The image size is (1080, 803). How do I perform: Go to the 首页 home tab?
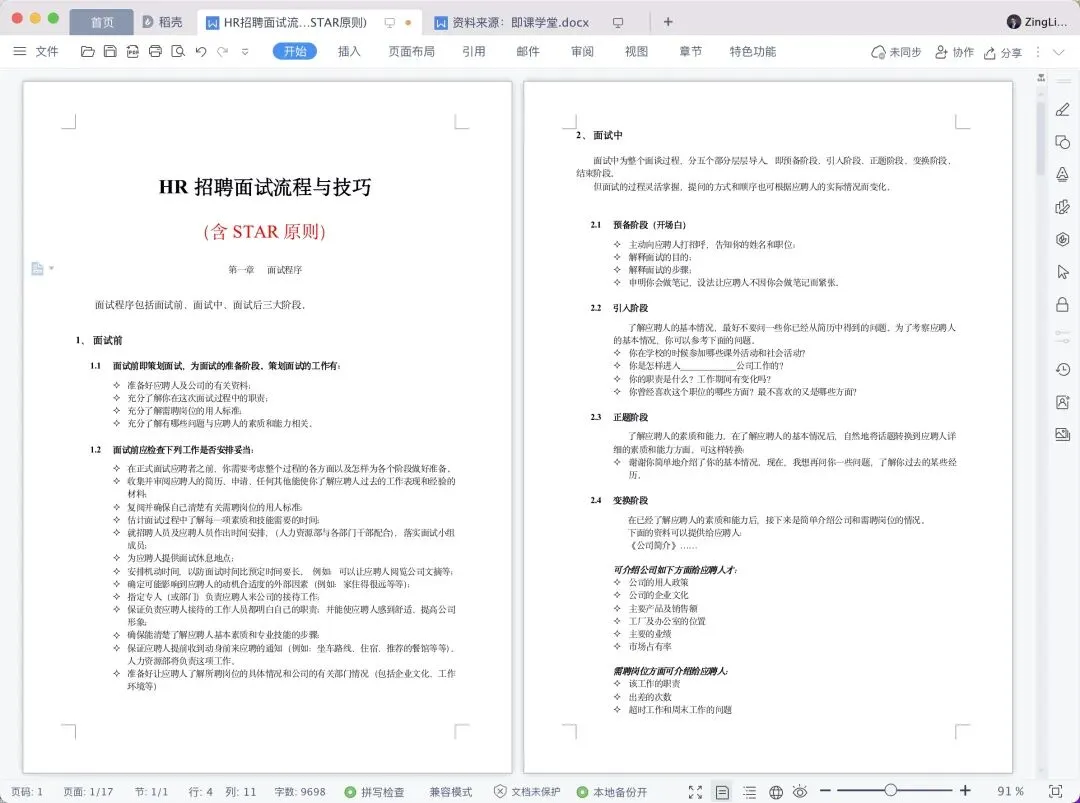(102, 22)
